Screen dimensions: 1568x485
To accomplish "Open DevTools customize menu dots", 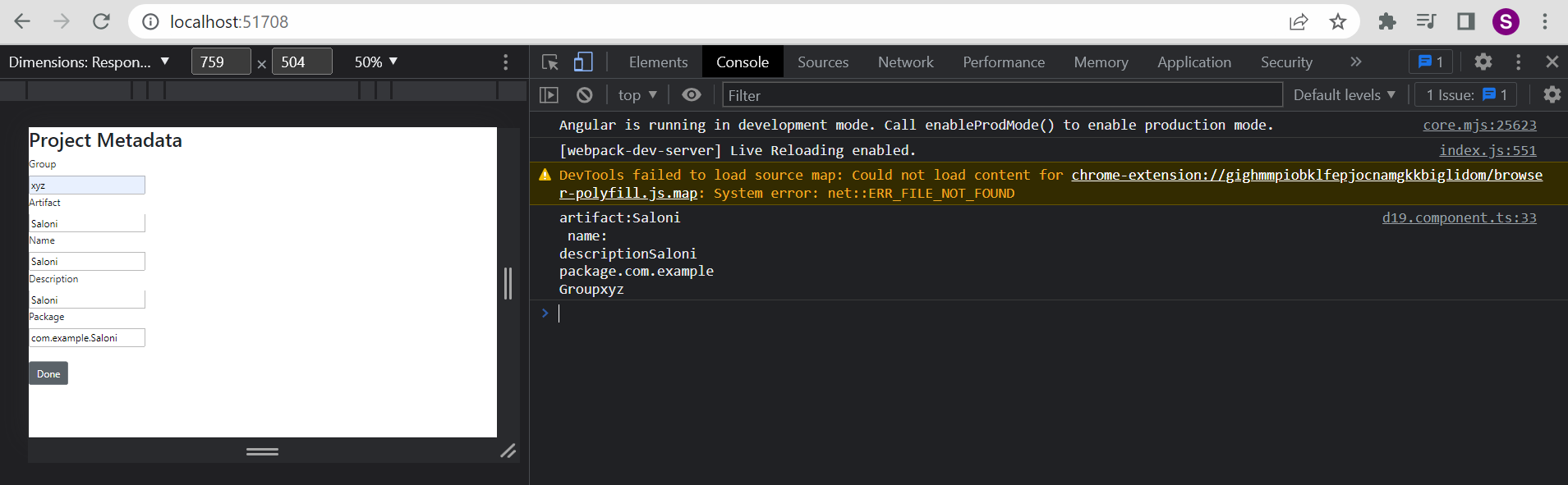I will 1519,62.
